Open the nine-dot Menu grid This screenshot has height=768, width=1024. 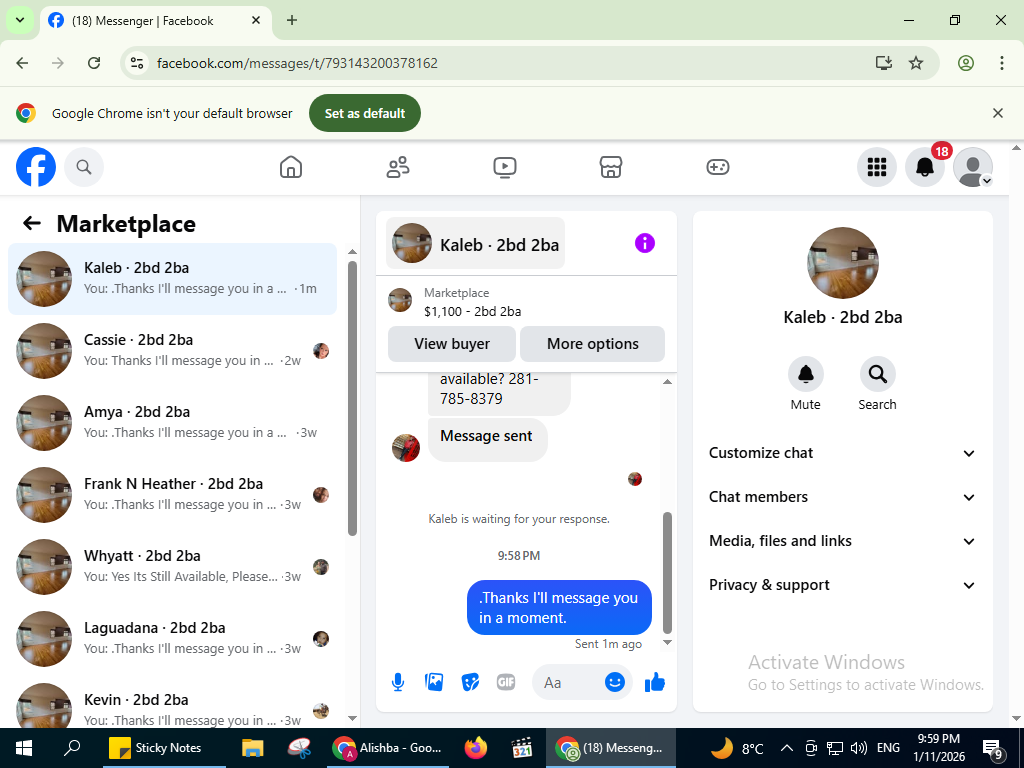tap(876, 167)
